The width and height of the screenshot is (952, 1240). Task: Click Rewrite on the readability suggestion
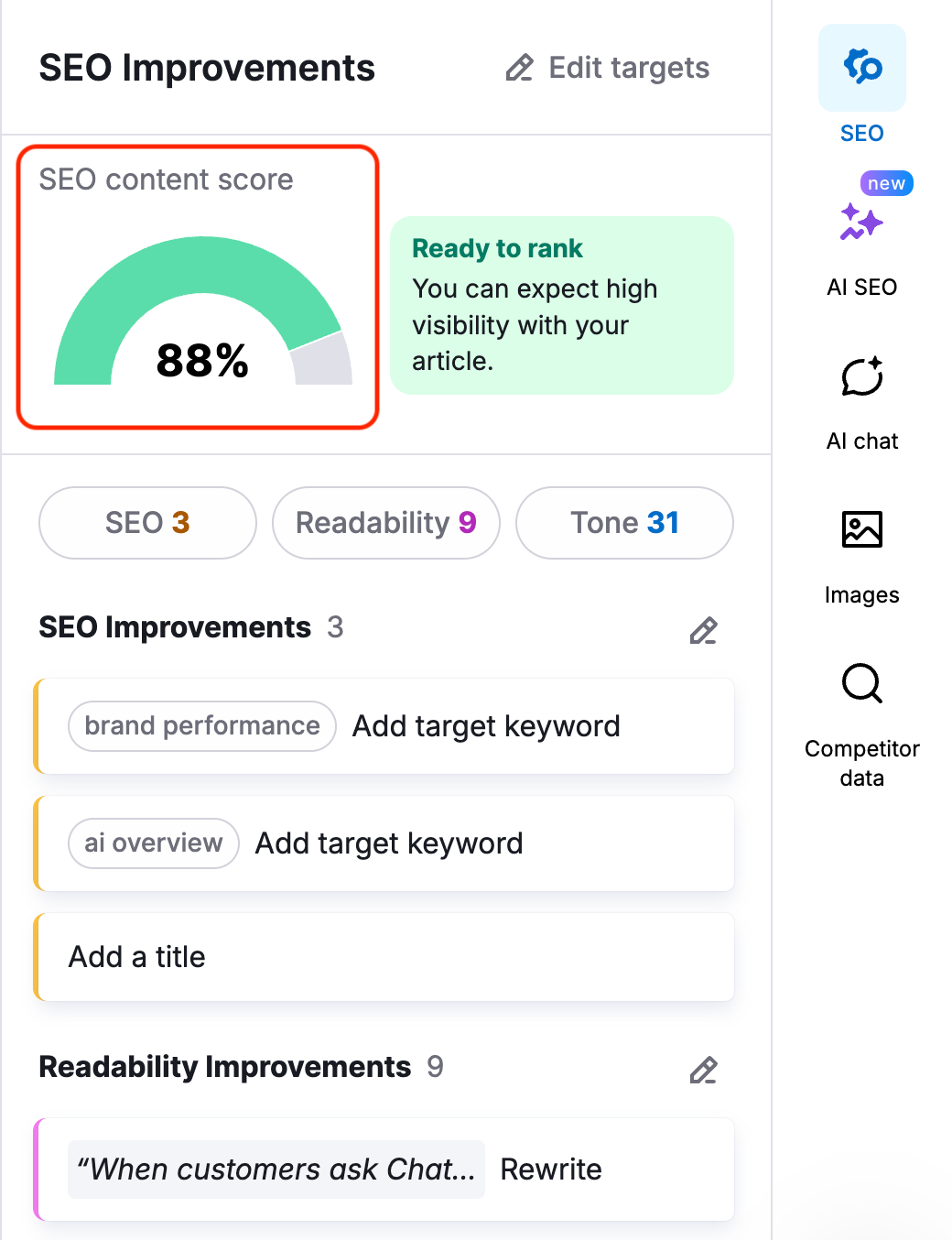(550, 1169)
